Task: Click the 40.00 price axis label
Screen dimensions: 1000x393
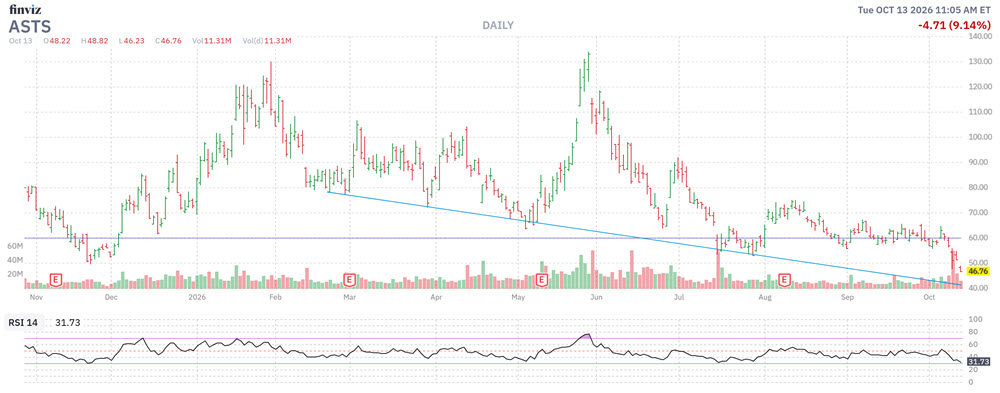Action: [979, 288]
